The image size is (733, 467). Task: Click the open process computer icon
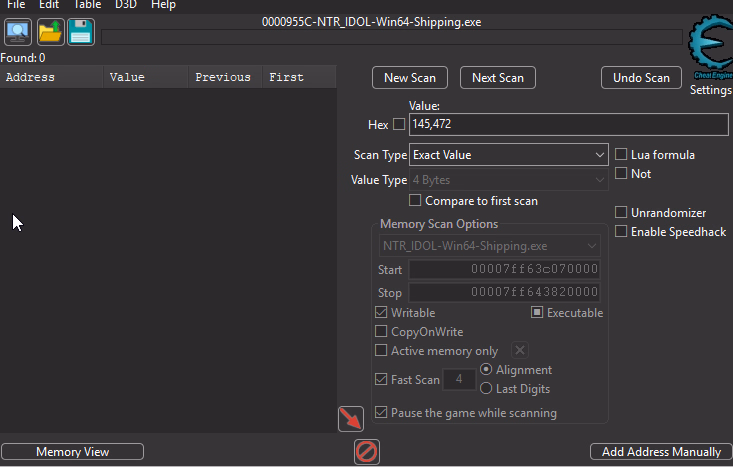(x=18, y=33)
